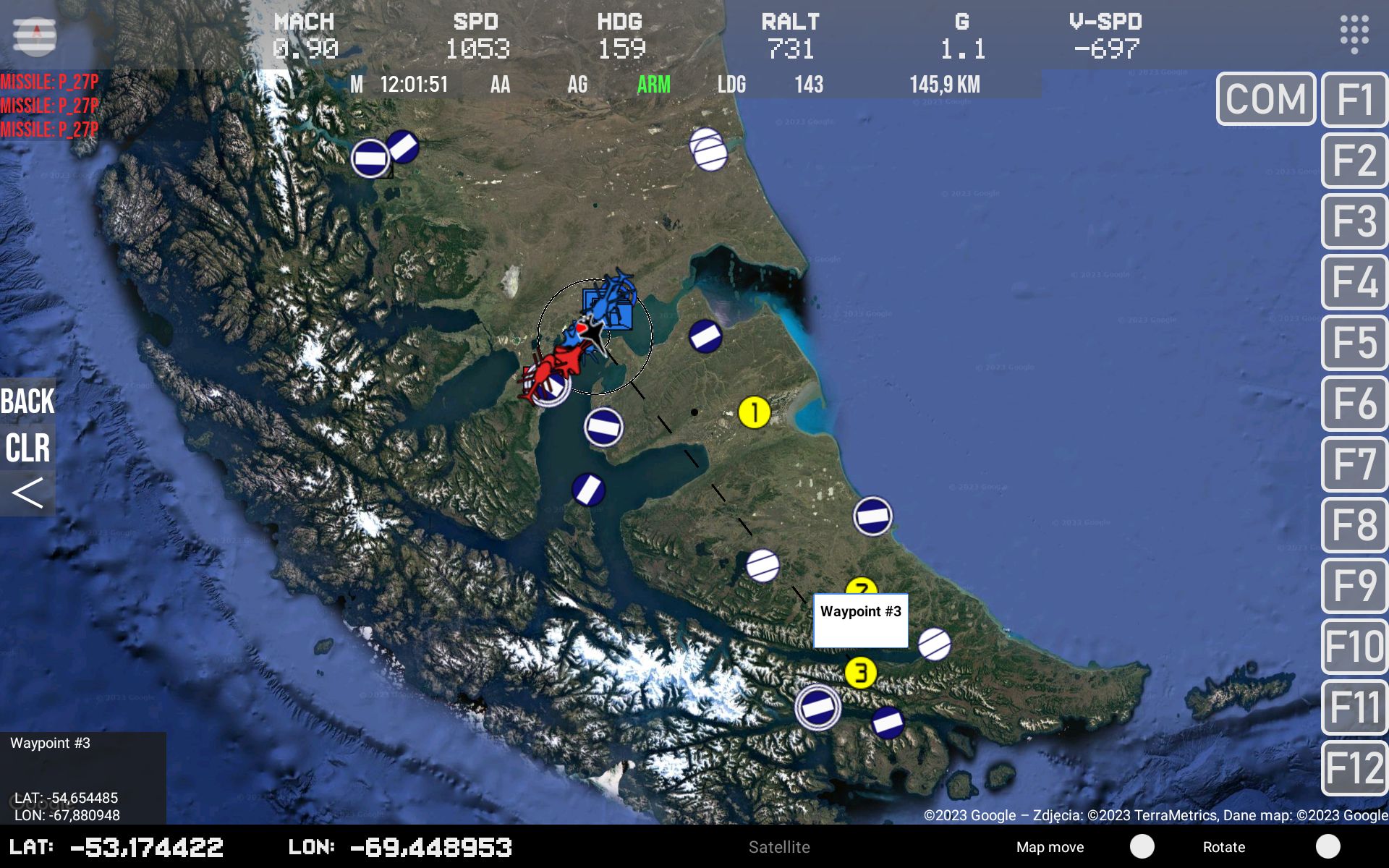Toggle the green ARM mode indicator
The height and width of the screenshot is (868, 1389).
[653, 85]
